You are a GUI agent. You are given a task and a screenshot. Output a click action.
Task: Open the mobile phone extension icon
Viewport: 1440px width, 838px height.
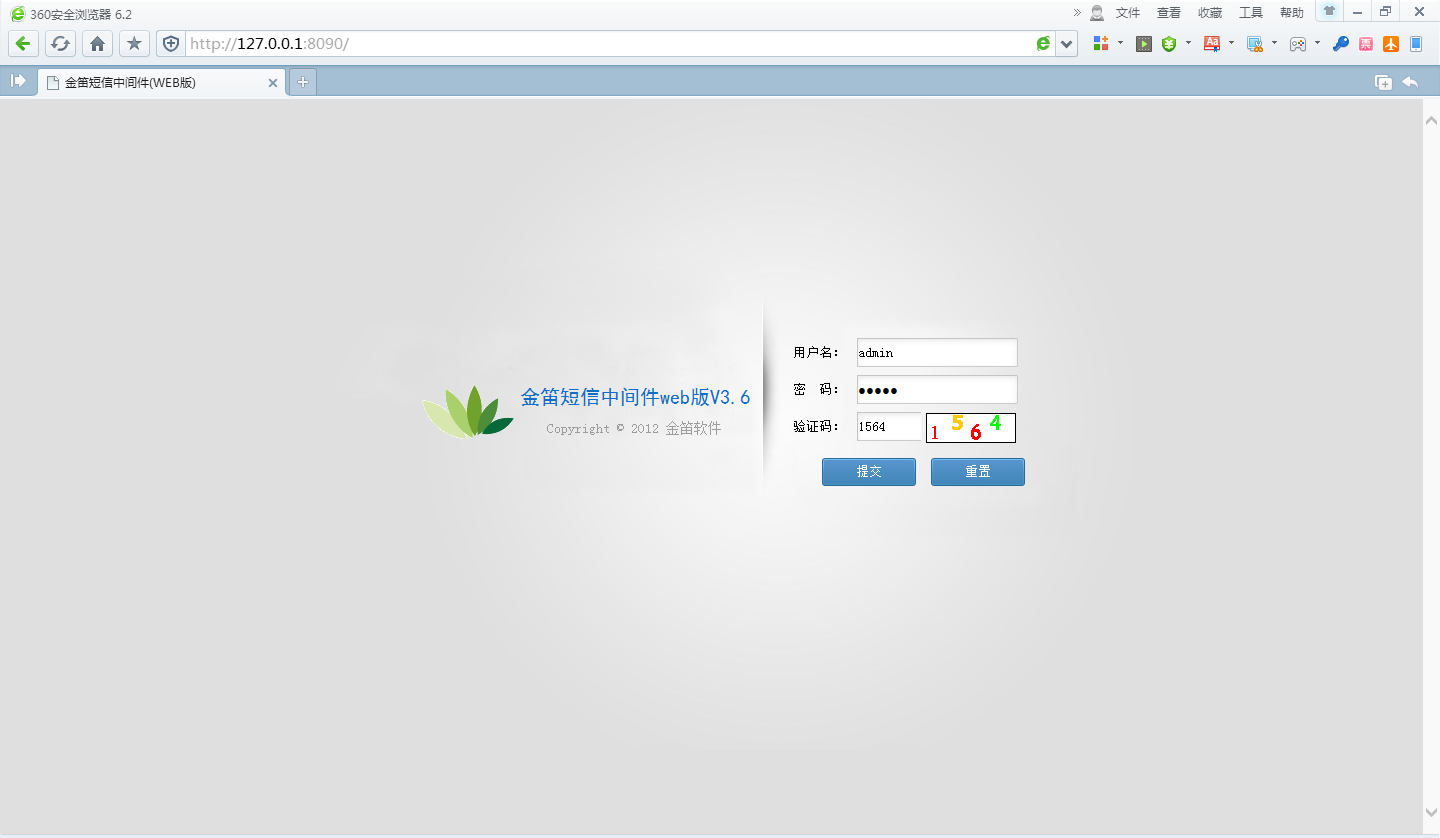[x=1416, y=43]
